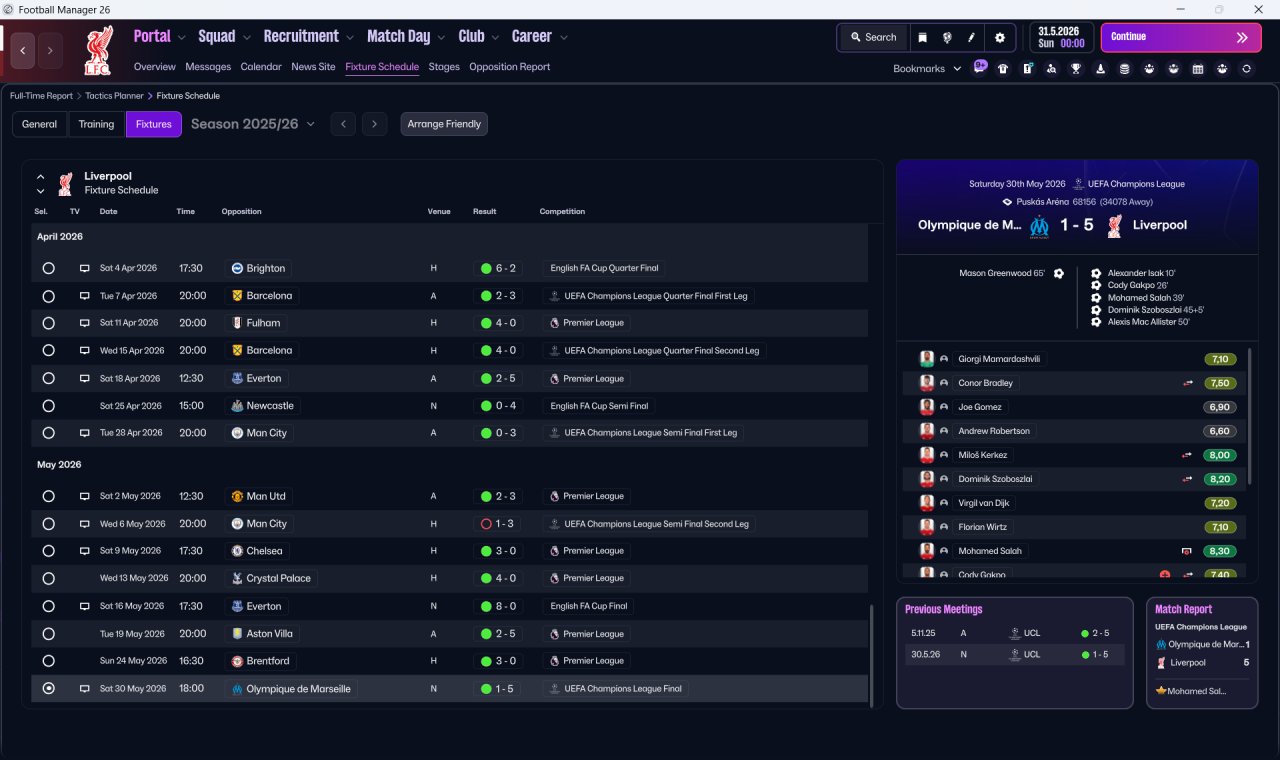
Task: Select the Man Utd fixture radio button
Action: [x=48, y=496]
